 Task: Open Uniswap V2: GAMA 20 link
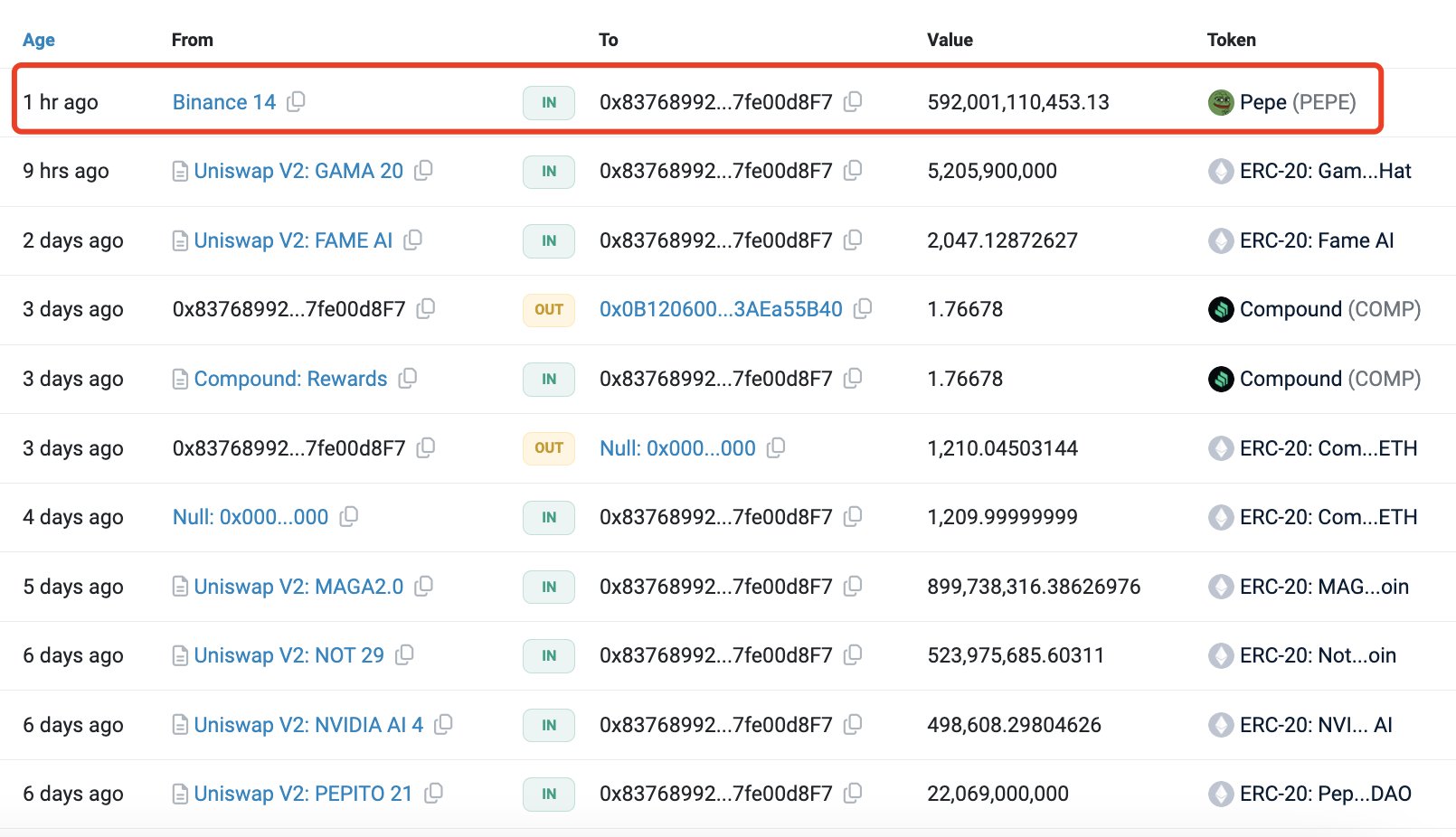(298, 171)
